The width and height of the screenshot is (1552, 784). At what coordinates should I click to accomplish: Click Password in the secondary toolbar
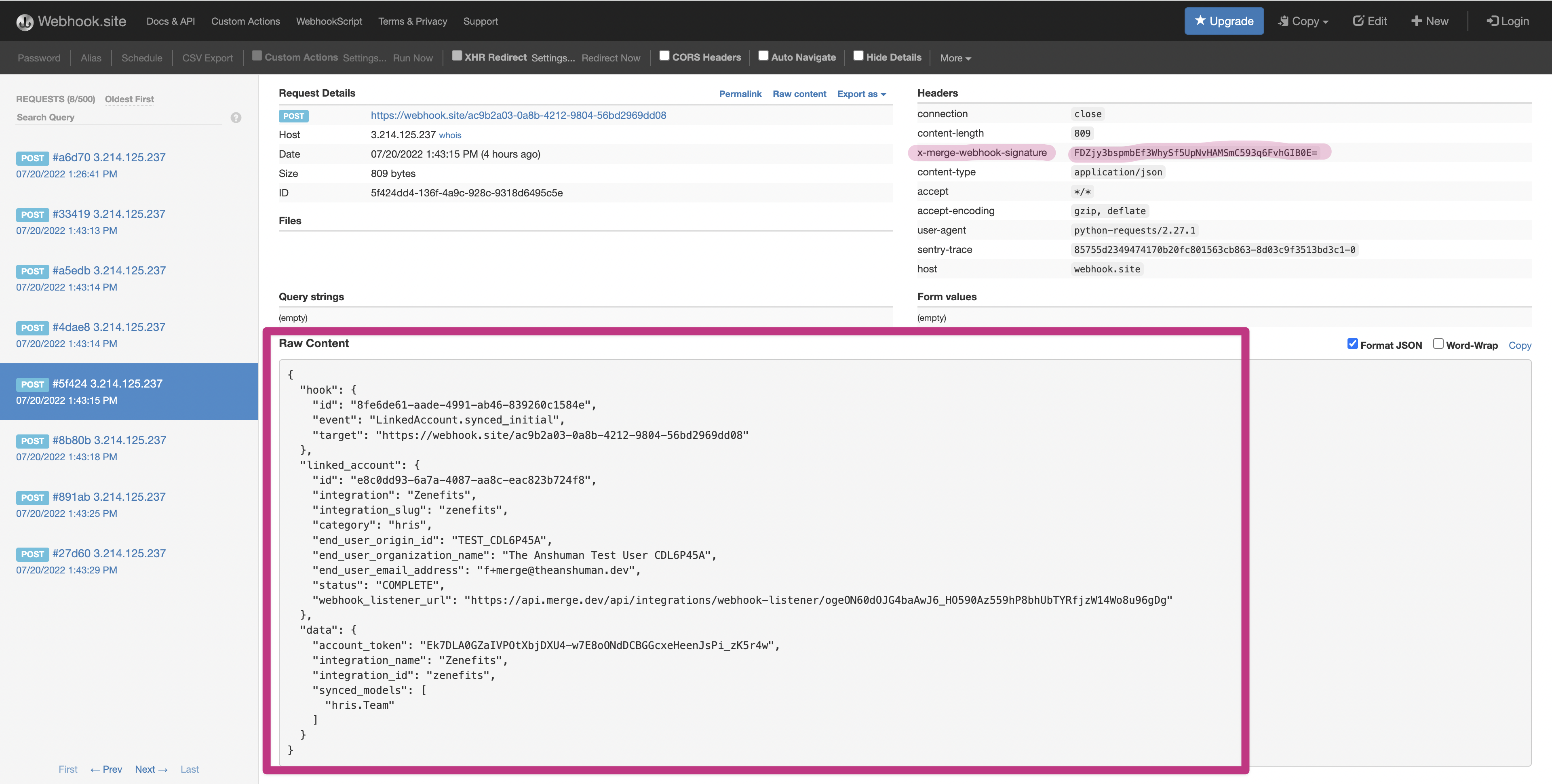pyautogui.click(x=39, y=58)
